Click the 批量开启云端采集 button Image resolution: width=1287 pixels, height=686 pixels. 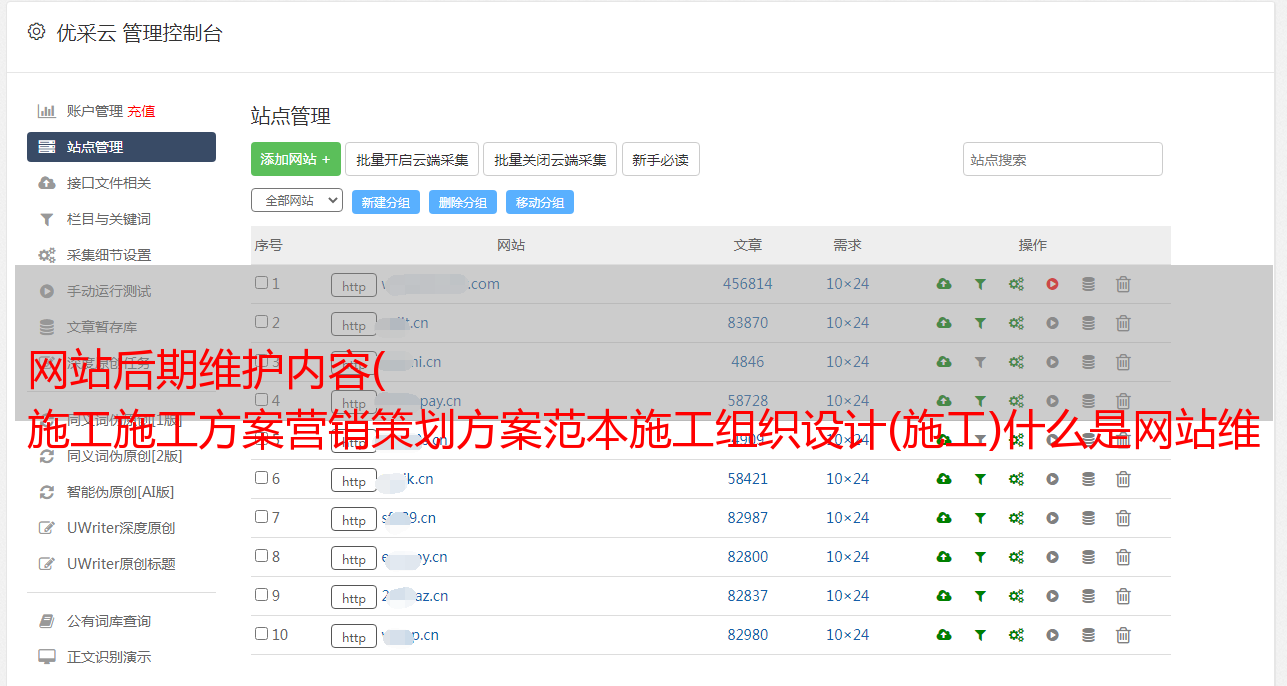pos(412,159)
